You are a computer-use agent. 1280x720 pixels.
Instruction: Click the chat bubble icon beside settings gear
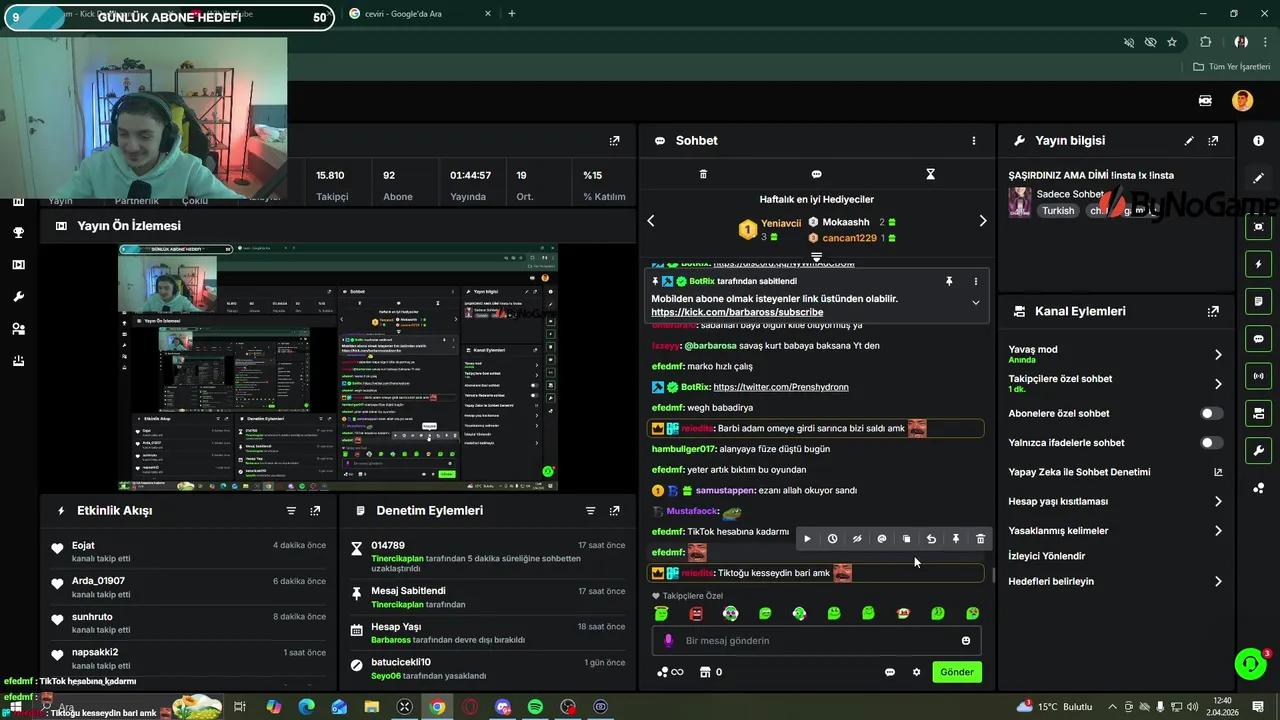(x=890, y=672)
